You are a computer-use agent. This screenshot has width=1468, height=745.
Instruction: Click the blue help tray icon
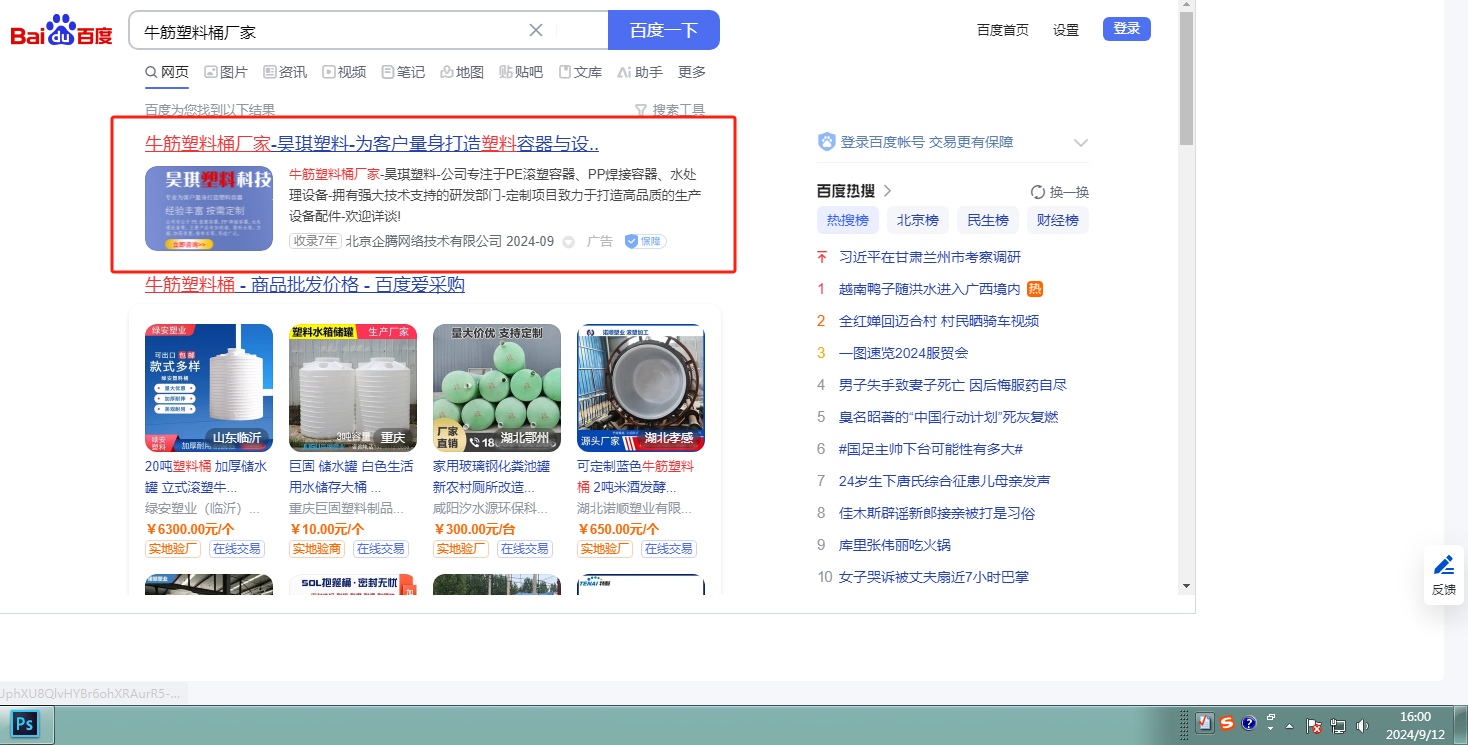point(1249,723)
